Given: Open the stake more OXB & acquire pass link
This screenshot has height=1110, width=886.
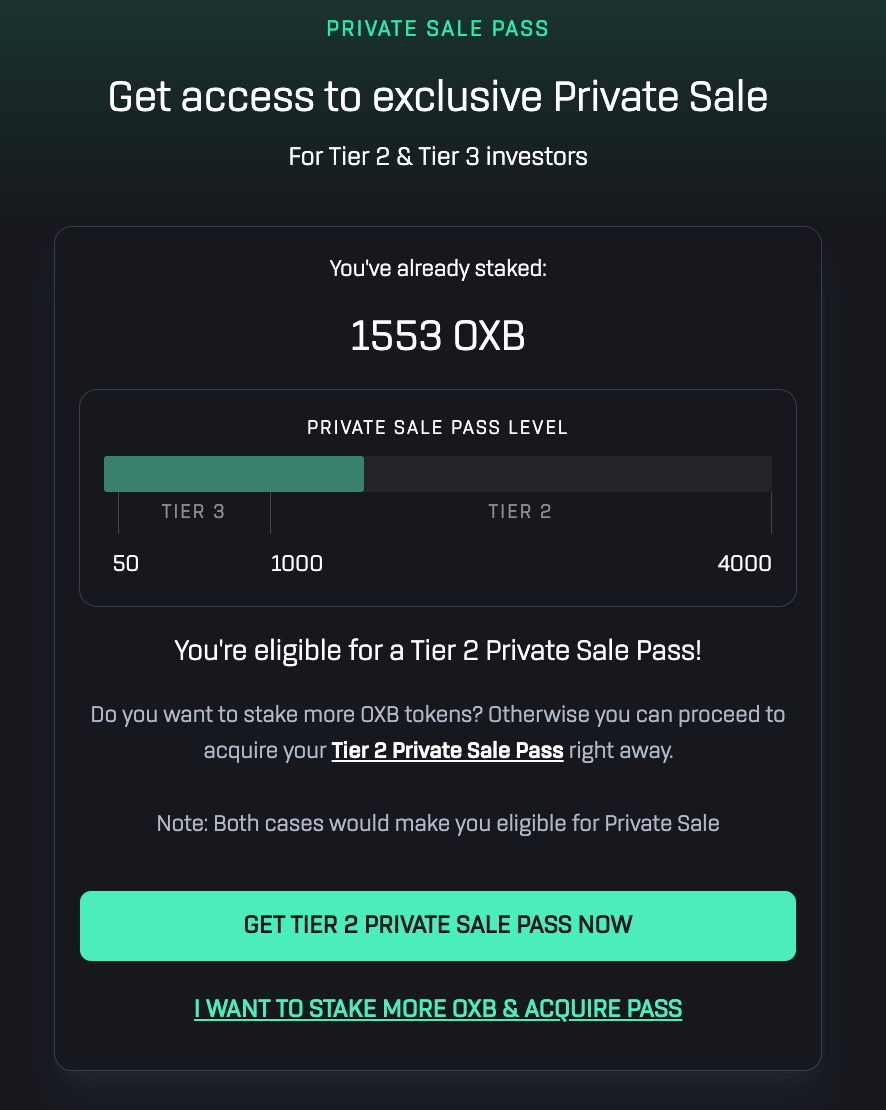Looking at the screenshot, I should [438, 1008].
